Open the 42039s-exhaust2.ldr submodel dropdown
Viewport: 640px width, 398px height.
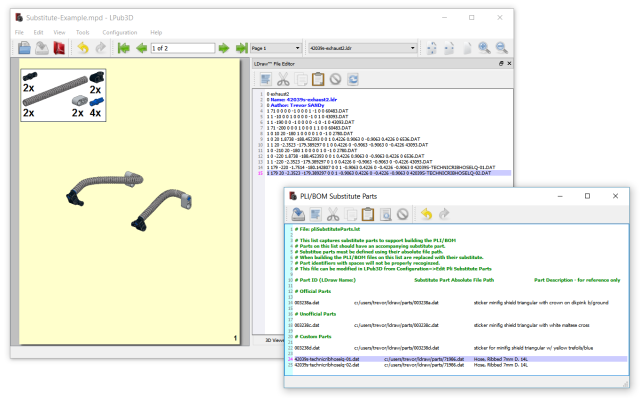click(362, 48)
